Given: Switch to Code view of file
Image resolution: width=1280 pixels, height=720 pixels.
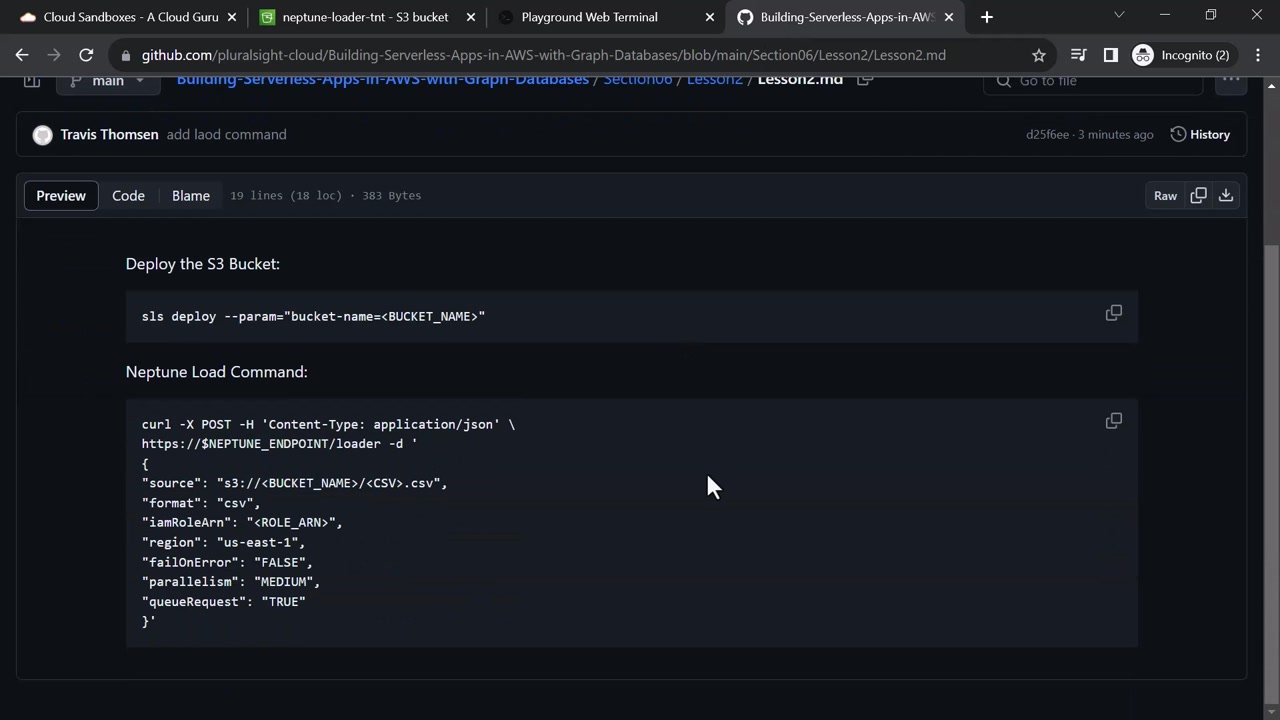Looking at the screenshot, I should 128,196.
